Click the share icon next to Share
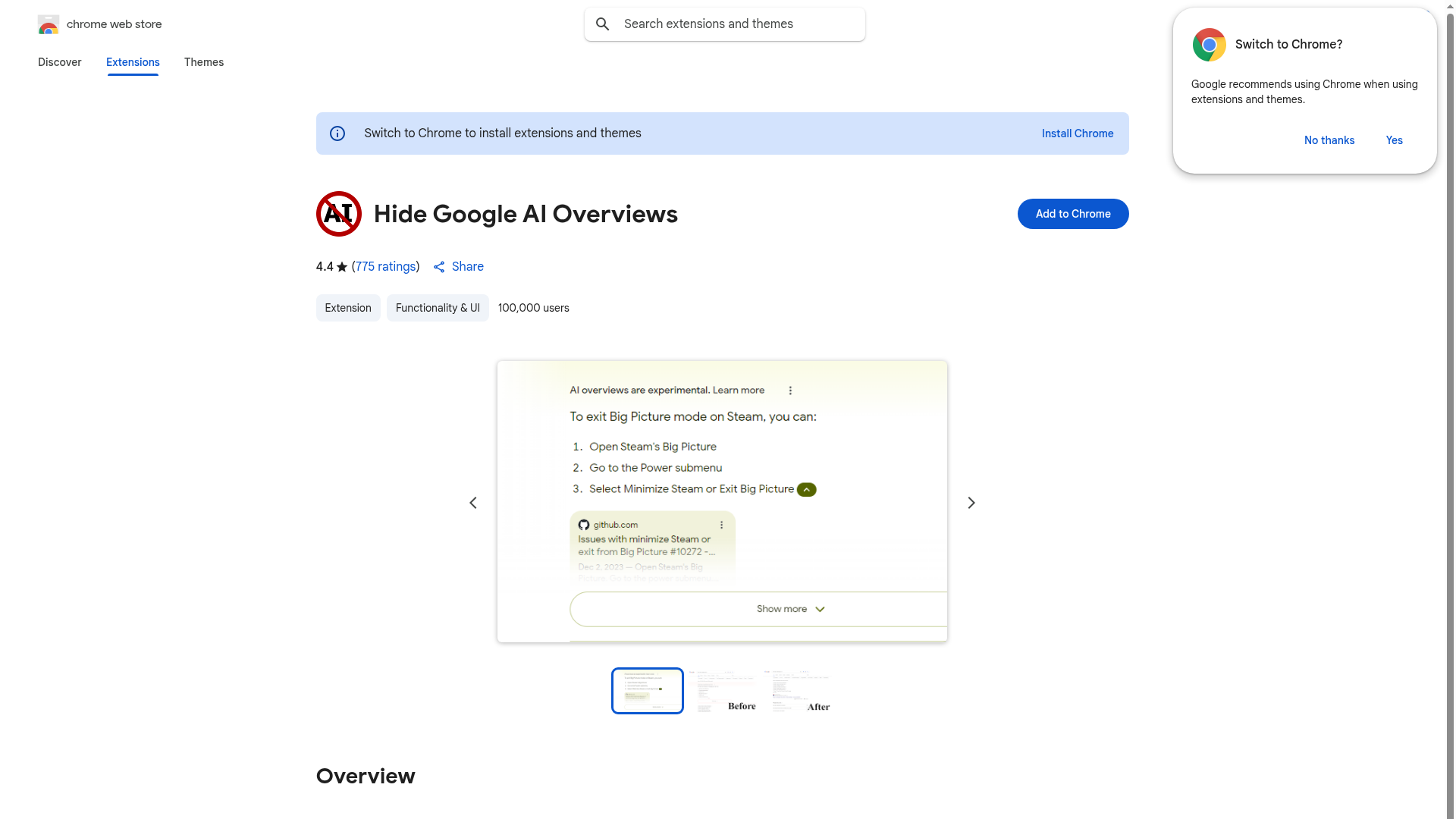This screenshot has height=819, width=1456. coord(439,267)
